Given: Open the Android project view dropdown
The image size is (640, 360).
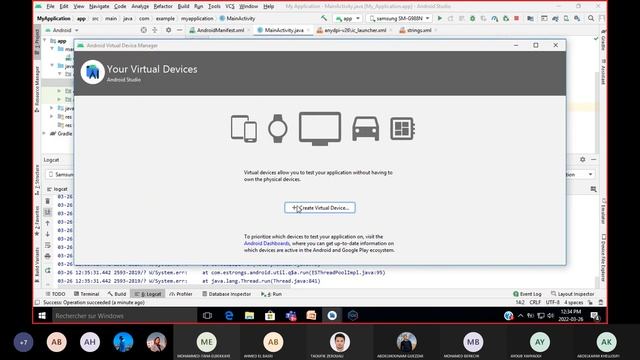Looking at the screenshot, I should [x=62, y=30].
